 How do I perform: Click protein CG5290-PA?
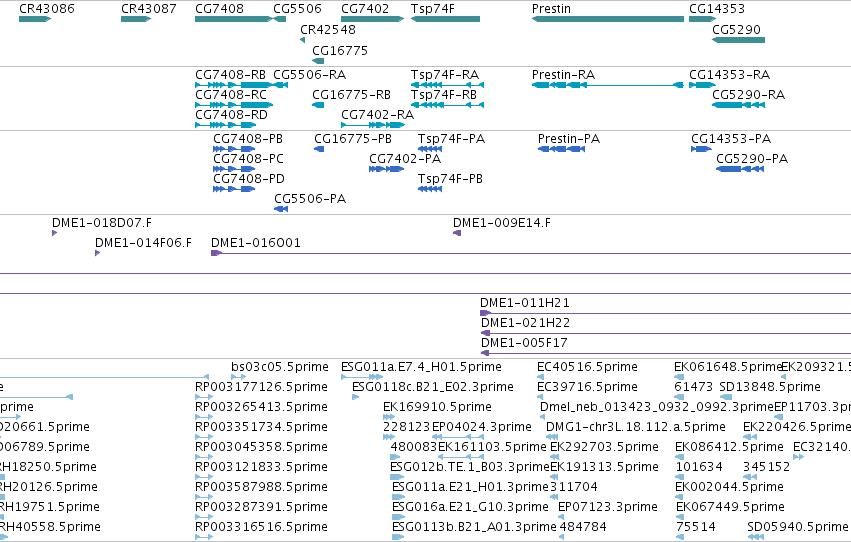coord(740,169)
